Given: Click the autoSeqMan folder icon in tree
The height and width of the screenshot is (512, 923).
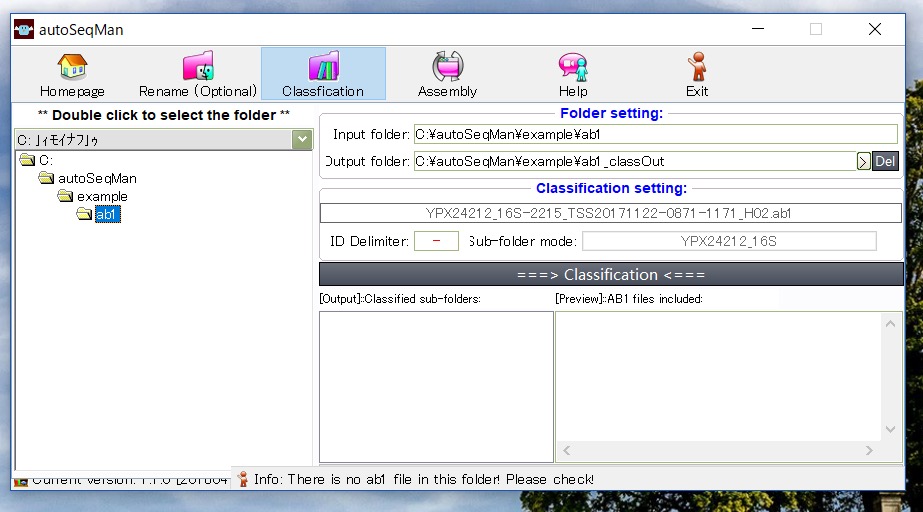Looking at the screenshot, I should pyautogui.click(x=47, y=178).
